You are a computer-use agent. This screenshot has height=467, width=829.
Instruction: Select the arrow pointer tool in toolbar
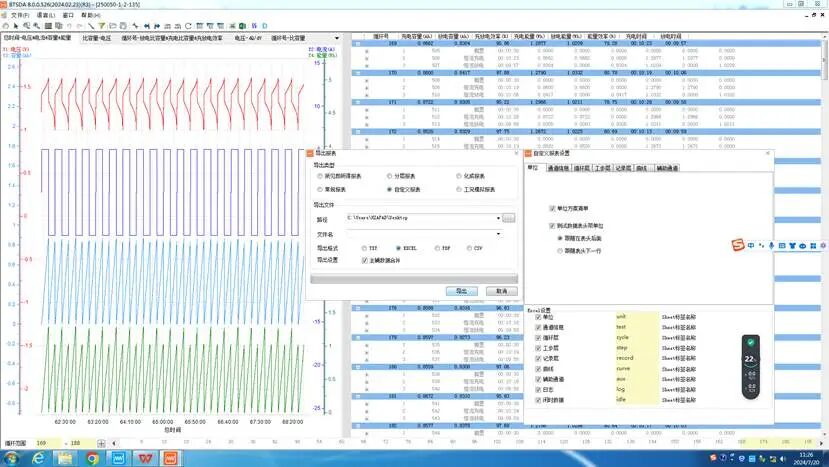[16, 26]
